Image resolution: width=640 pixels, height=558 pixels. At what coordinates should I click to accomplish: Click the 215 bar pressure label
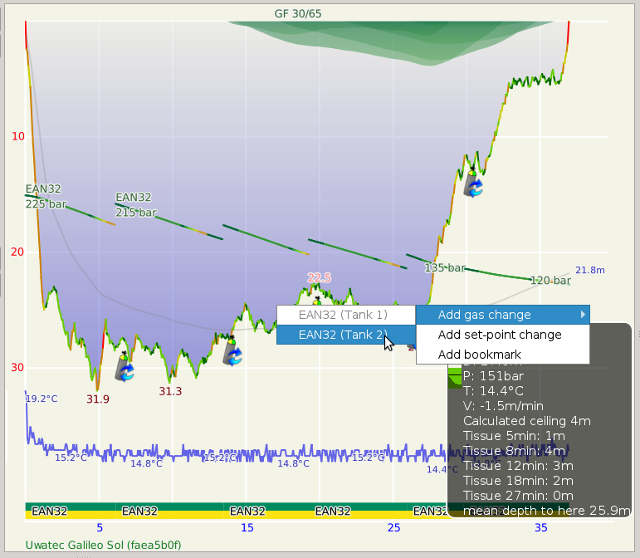135,212
